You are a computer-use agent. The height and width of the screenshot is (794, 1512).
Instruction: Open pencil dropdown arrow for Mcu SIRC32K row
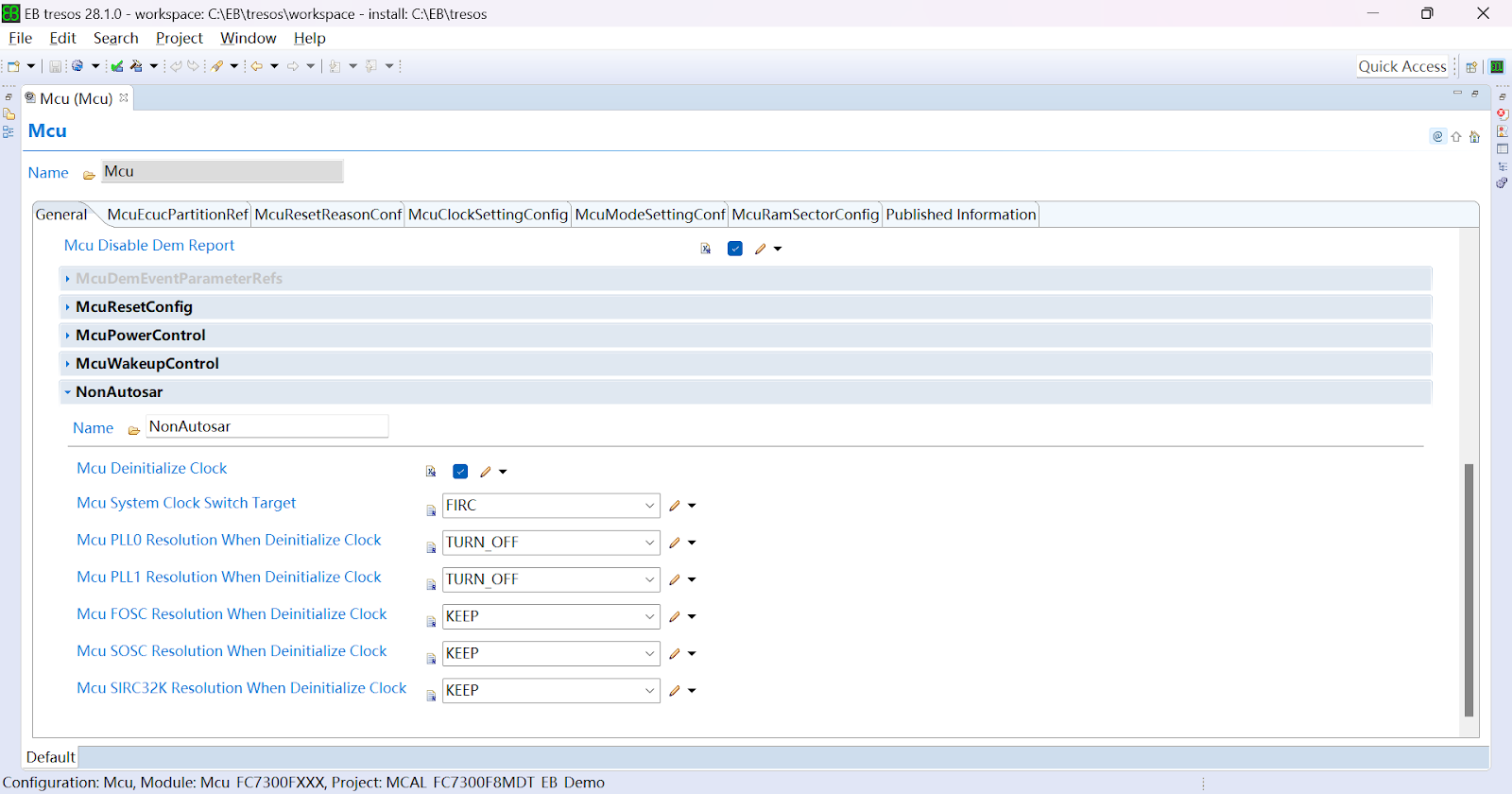click(692, 691)
